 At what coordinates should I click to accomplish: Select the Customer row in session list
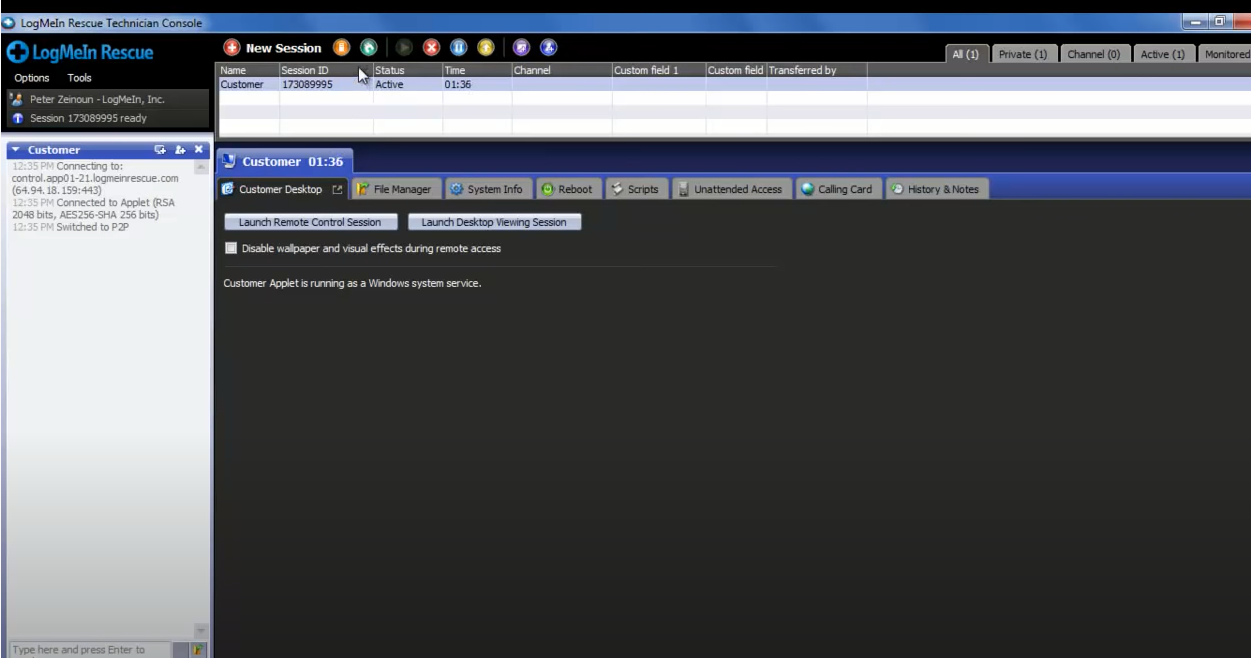(734, 85)
